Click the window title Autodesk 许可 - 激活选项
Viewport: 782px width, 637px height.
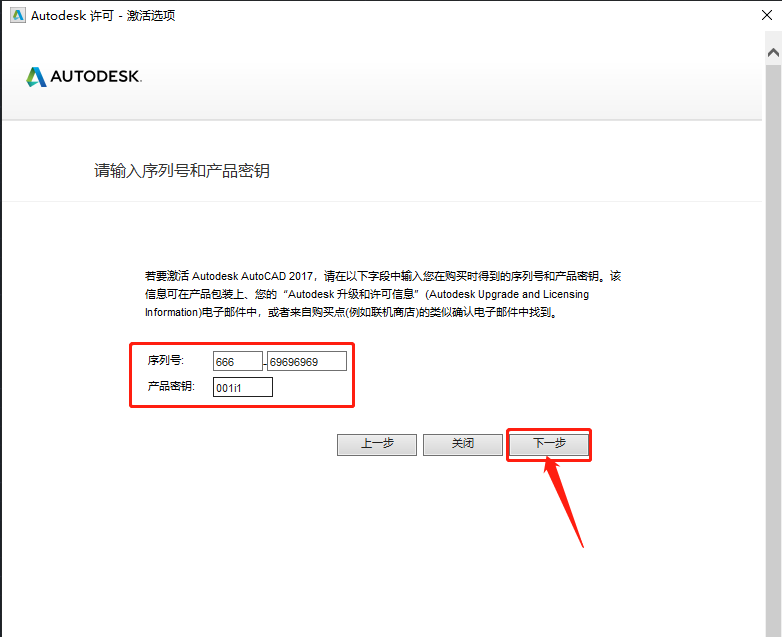tap(103, 15)
